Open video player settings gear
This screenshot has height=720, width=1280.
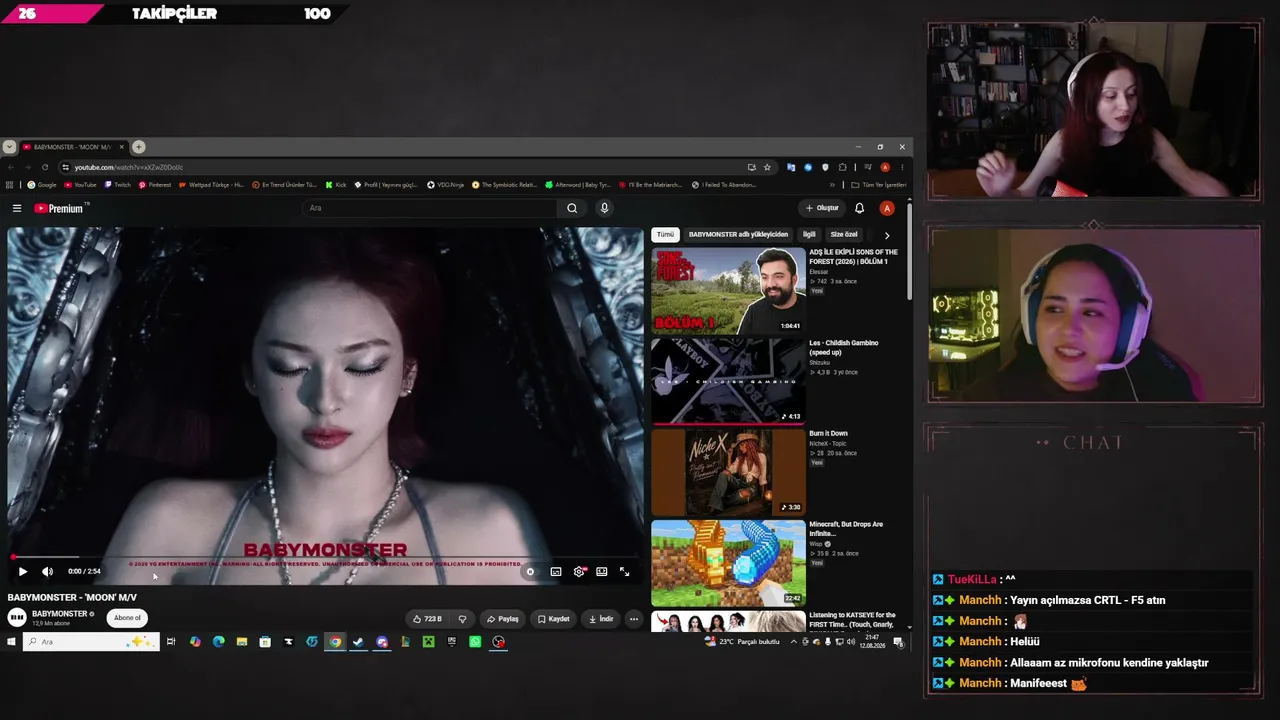[579, 572]
